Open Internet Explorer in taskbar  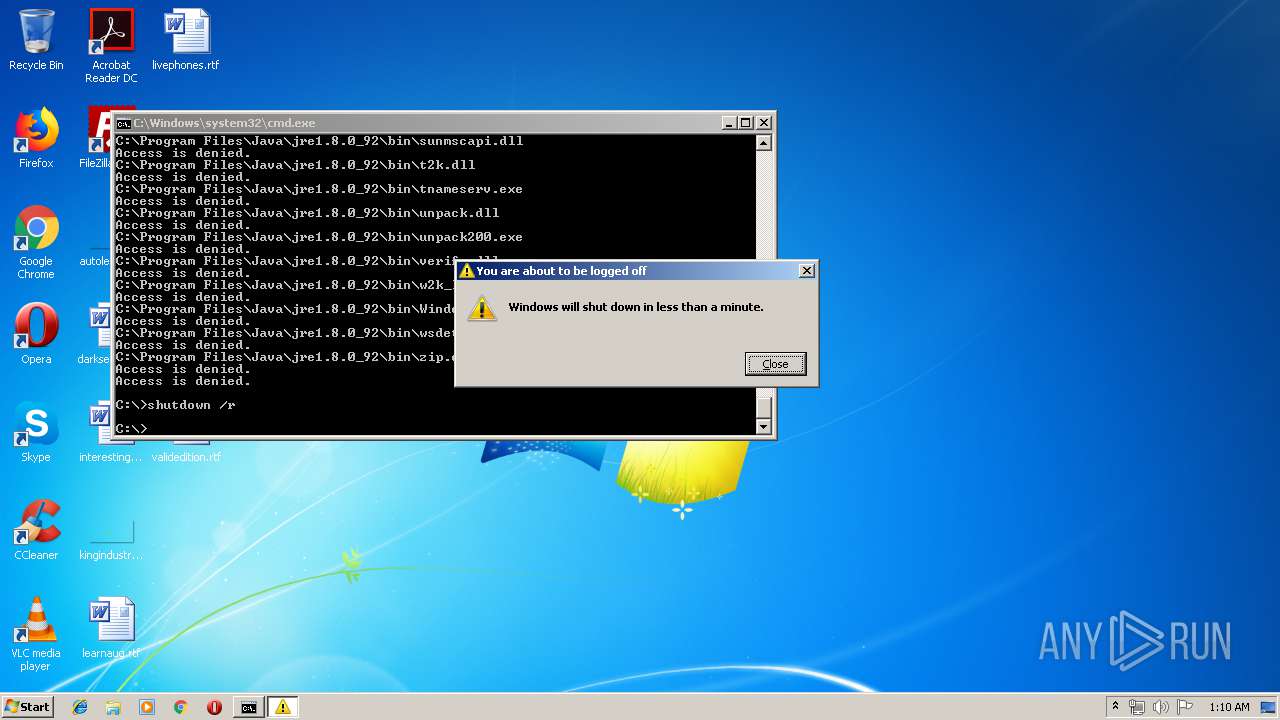(80, 707)
